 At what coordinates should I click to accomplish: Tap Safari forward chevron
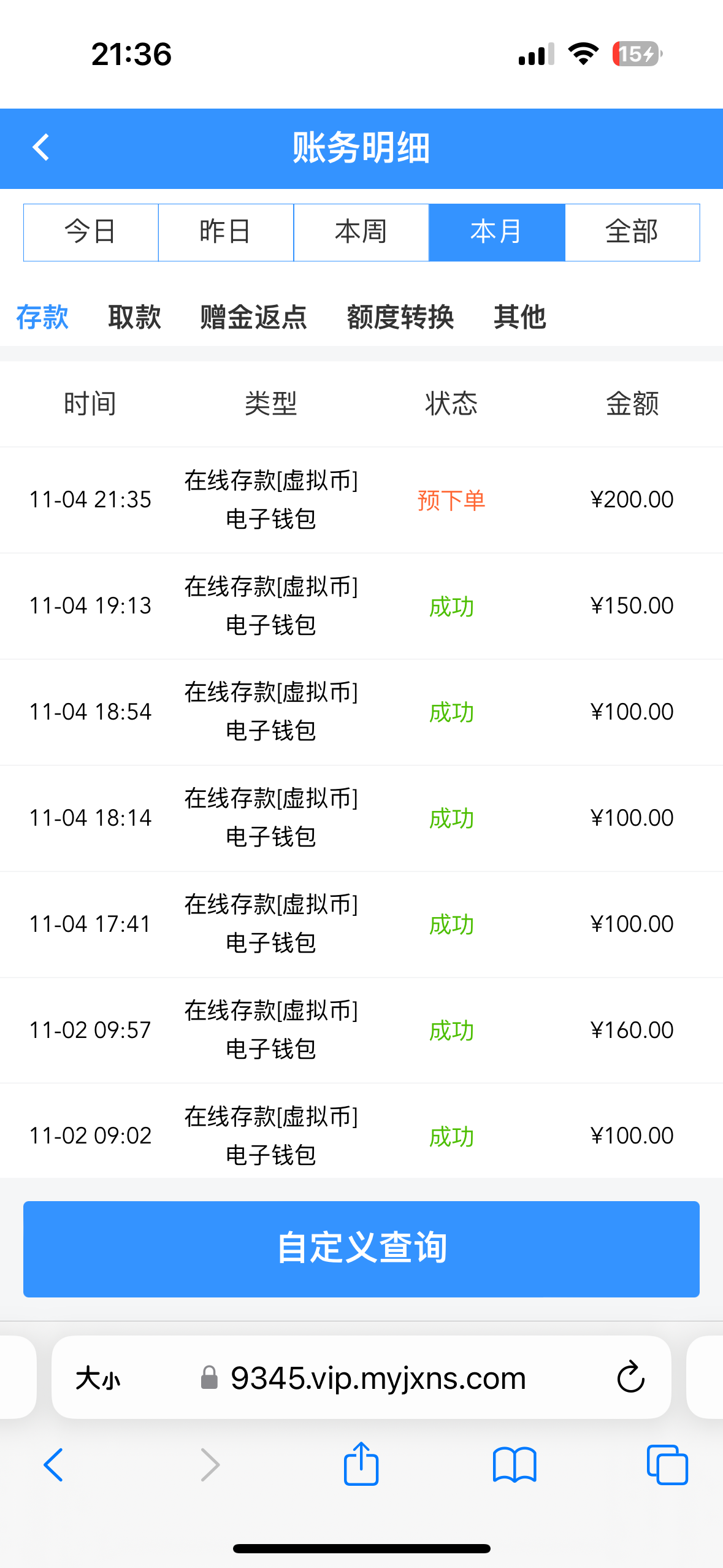pyautogui.click(x=210, y=1464)
